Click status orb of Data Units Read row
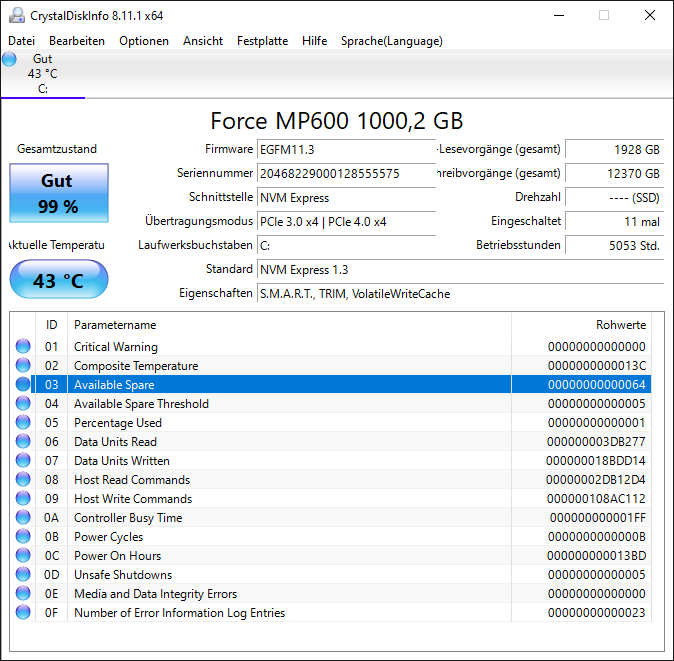The width and height of the screenshot is (674, 661). pyautogui.click(x=23, y=441)
